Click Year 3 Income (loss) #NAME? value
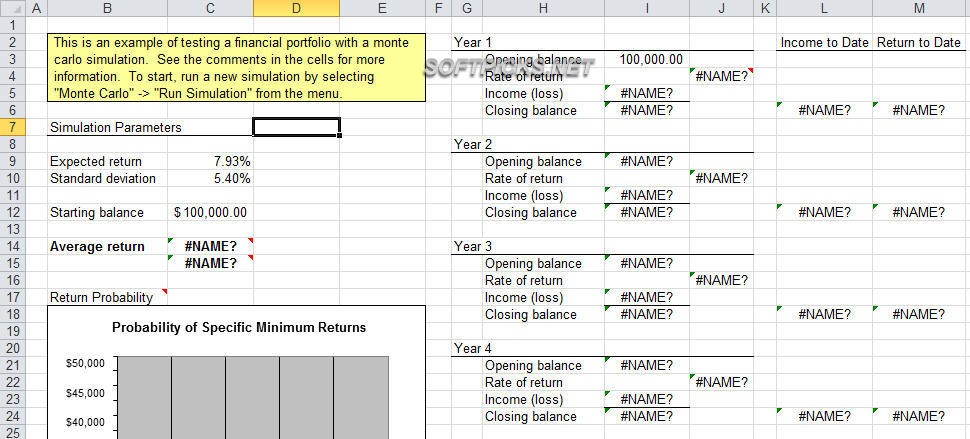The image size is (970, 439). click(x=646, y=297)
